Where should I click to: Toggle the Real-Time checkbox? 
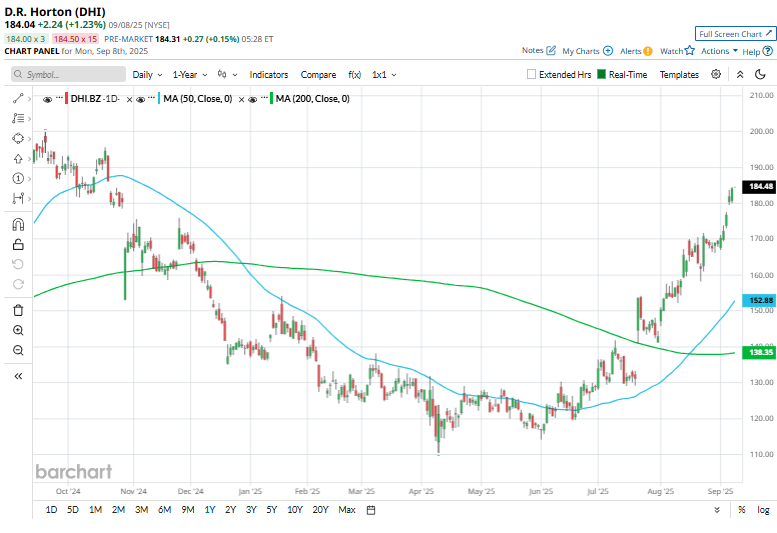click(602, 74)
